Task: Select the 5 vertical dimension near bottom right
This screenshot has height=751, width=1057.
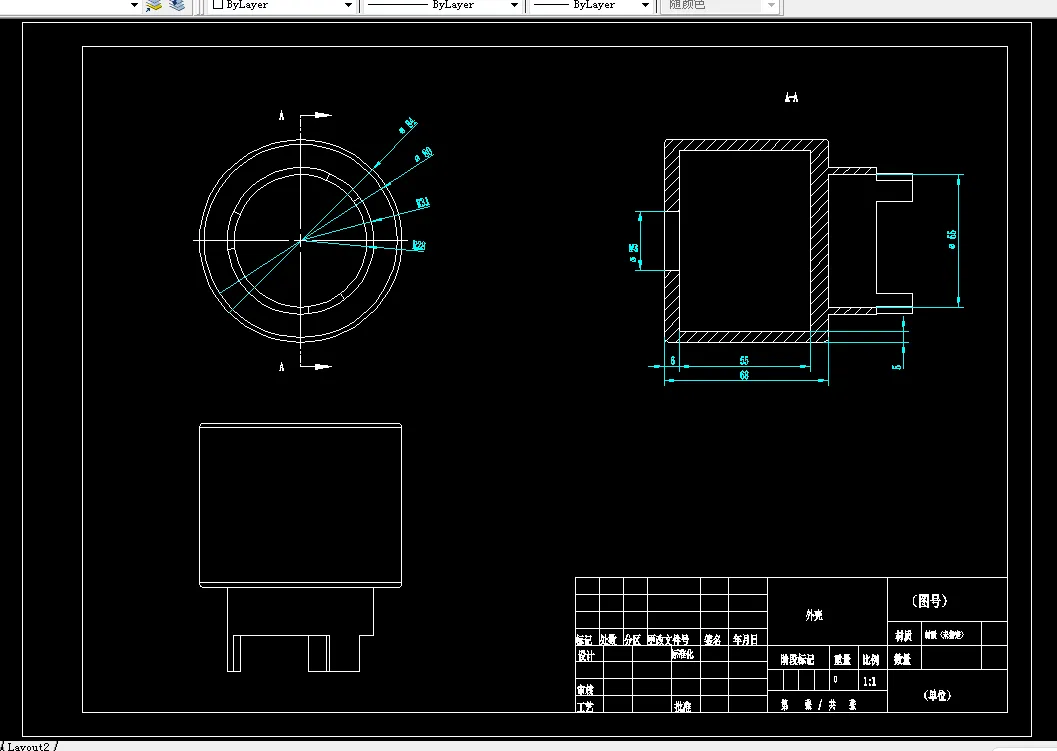Action: (897, 367)
